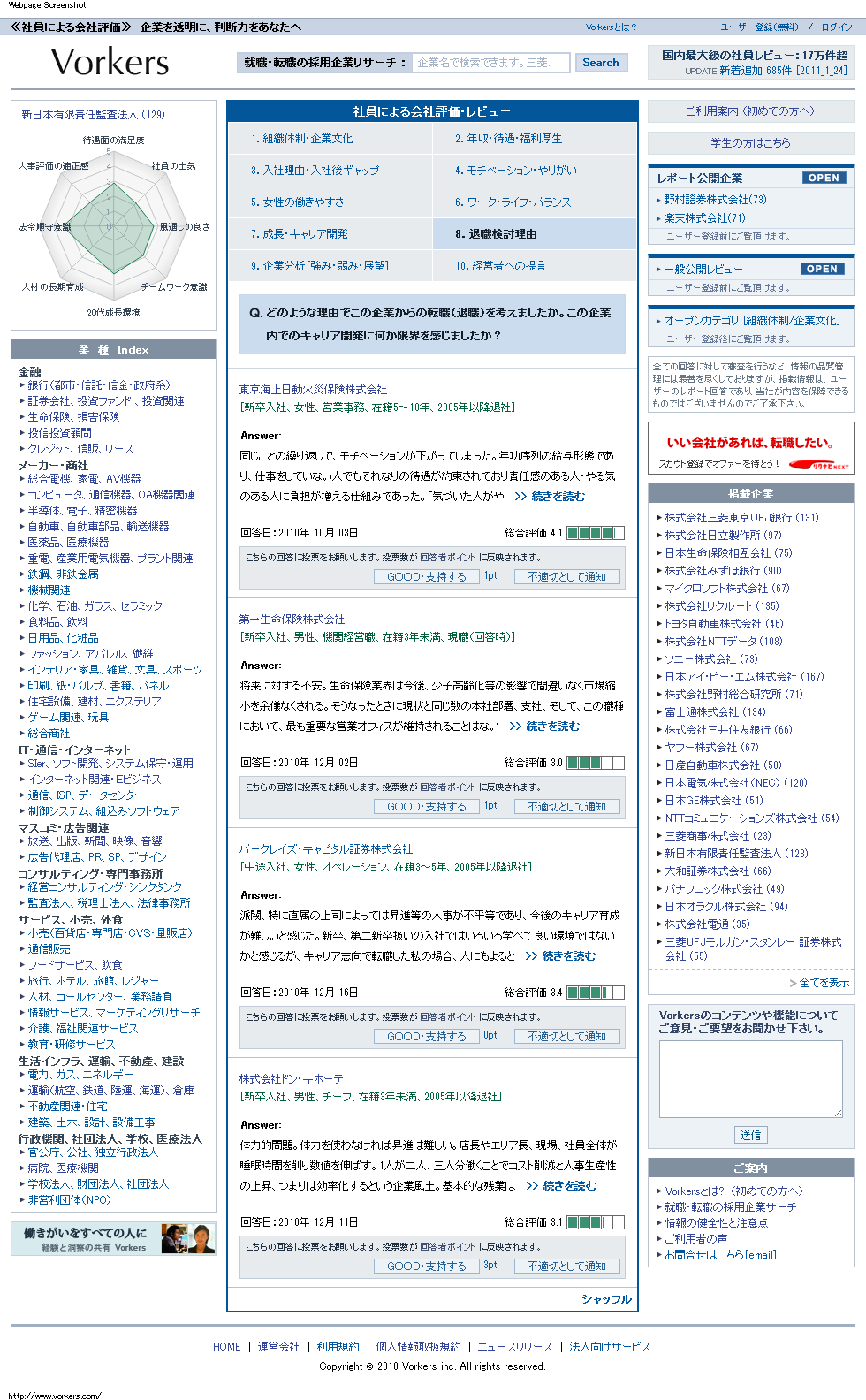The image size is (866, 1400).
Task: Click the 全てを表示 link
Action: [x=824, y=983]
